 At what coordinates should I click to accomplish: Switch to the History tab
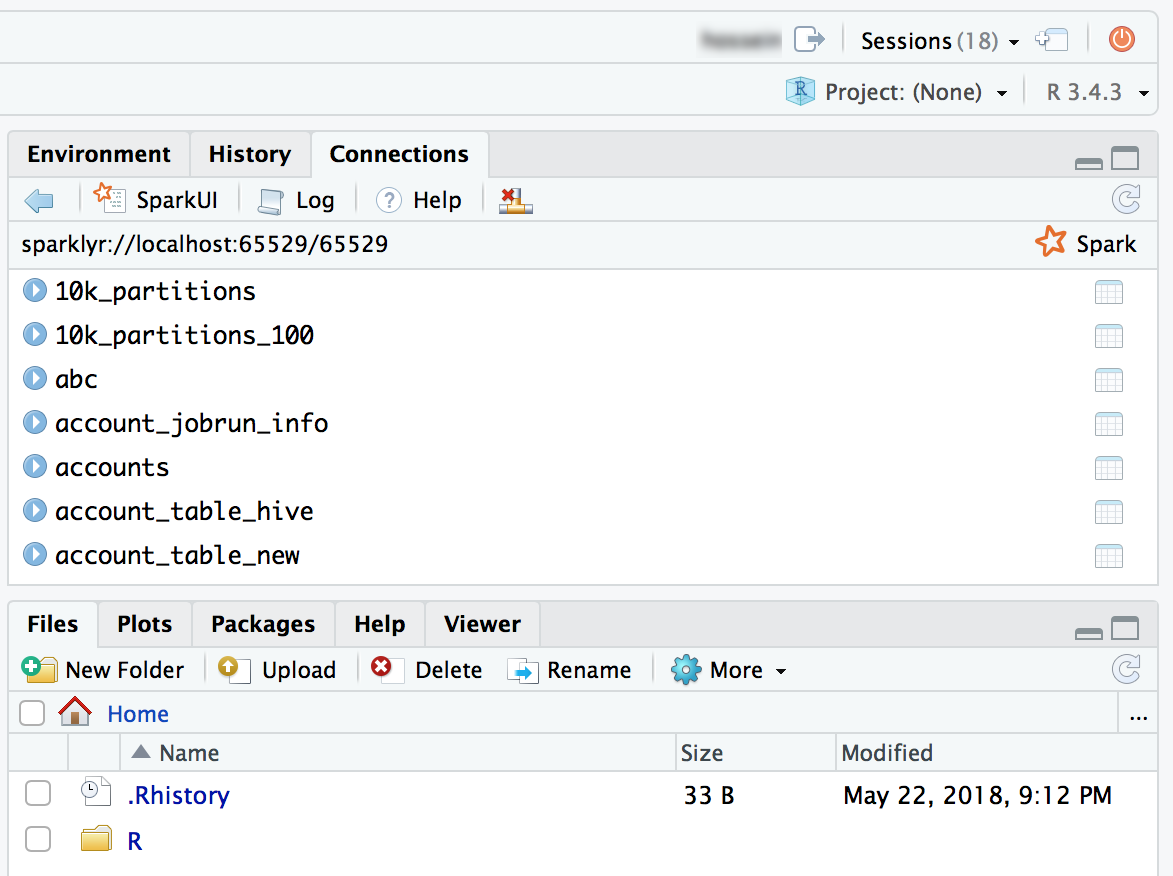point(250,154)
